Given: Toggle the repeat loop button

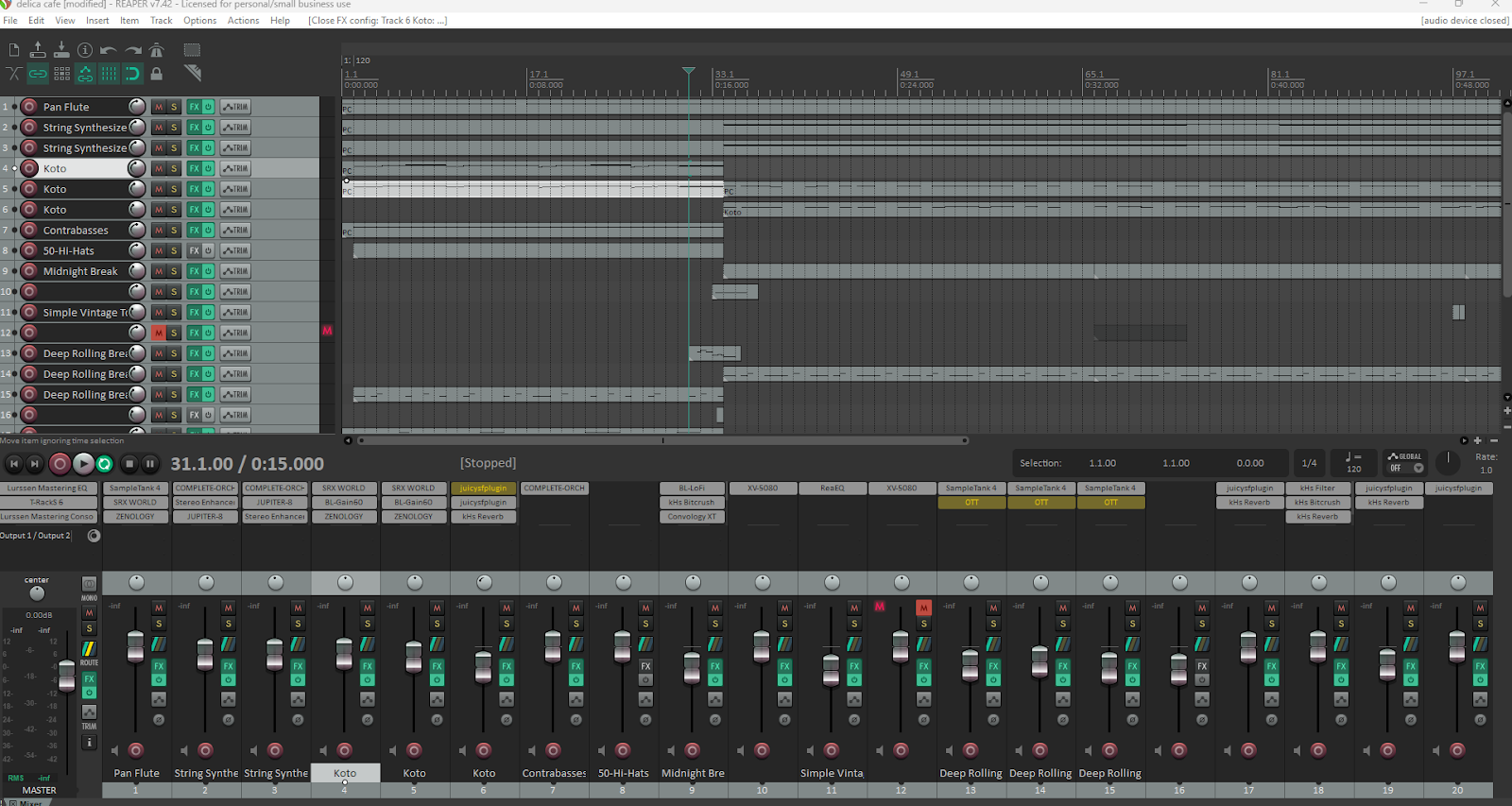Looking at the screenshot, I should tap(105, 464).
